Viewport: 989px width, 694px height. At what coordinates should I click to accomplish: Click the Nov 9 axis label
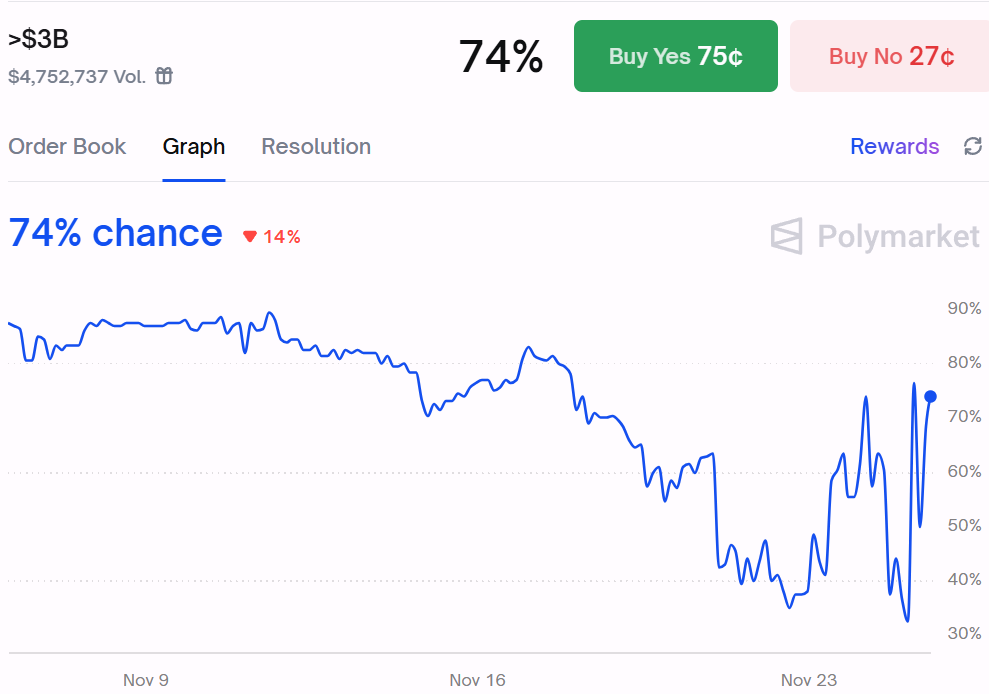tap(146, 679)
